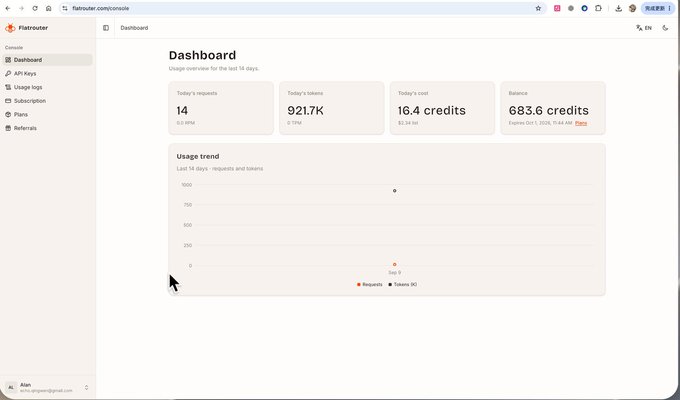Click the Sep 9 axis label
Image resolution: width=680 pixels, height=400 pixels.
394,272
